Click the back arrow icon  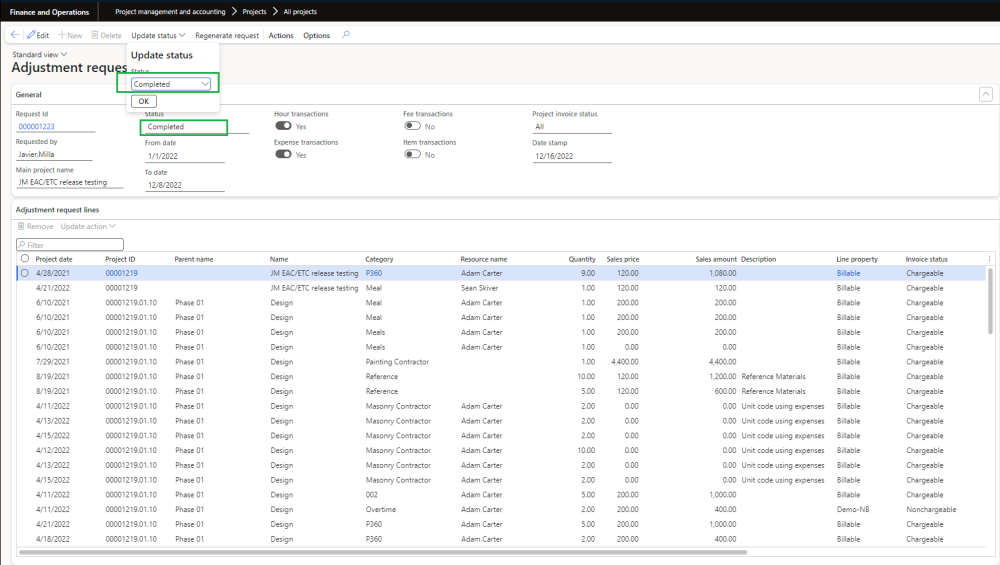(x=14, y=35)
